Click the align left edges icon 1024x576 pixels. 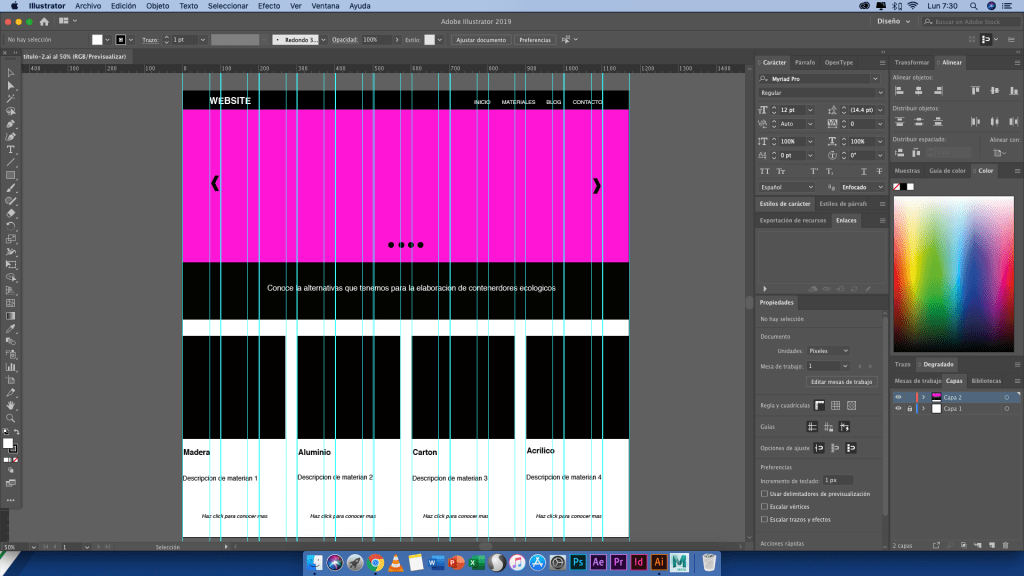pyautogui.click(x=900, y=91)
